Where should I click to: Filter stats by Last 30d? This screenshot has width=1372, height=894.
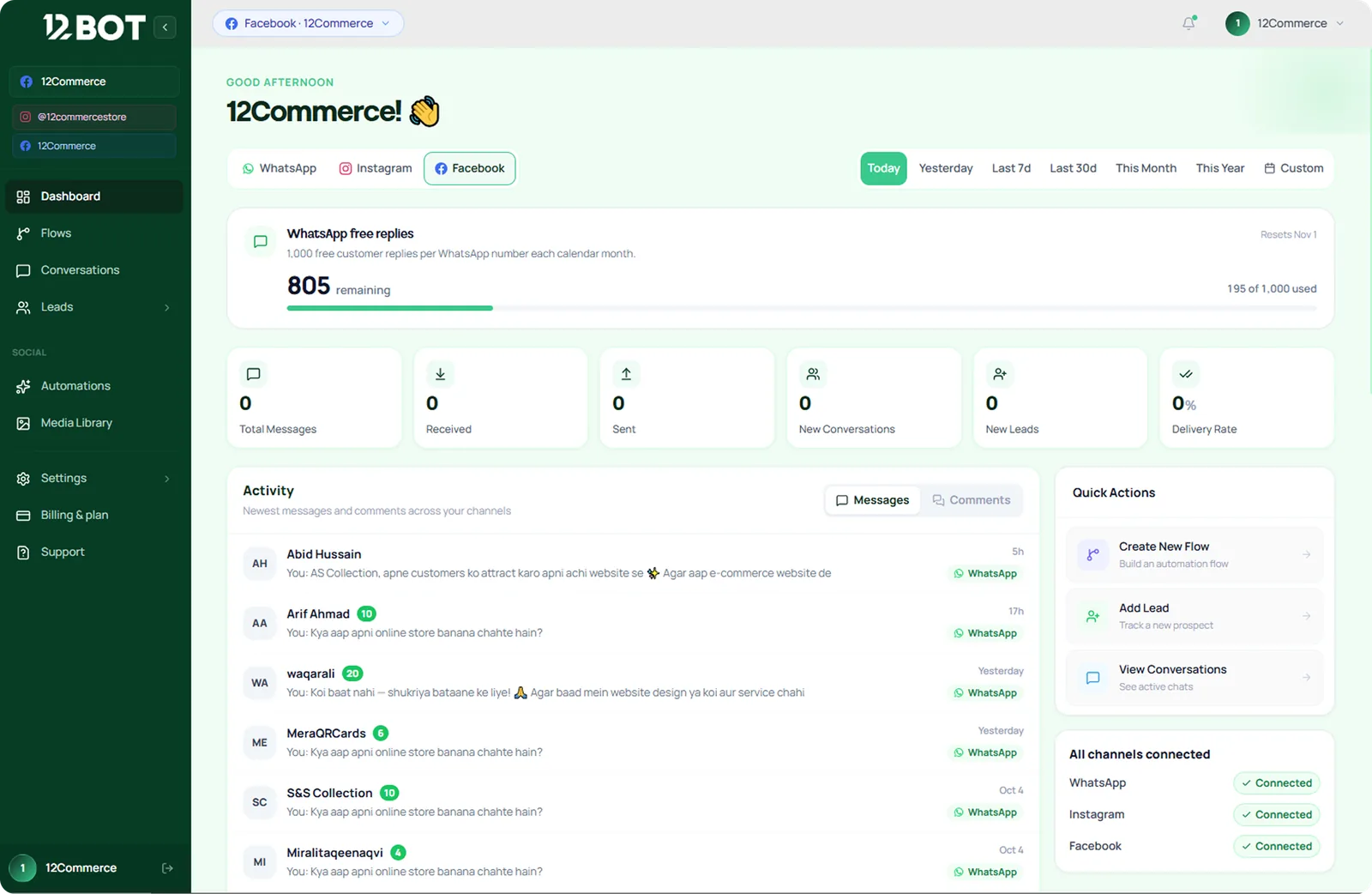pyautogui.click(x=1073, y=168)
